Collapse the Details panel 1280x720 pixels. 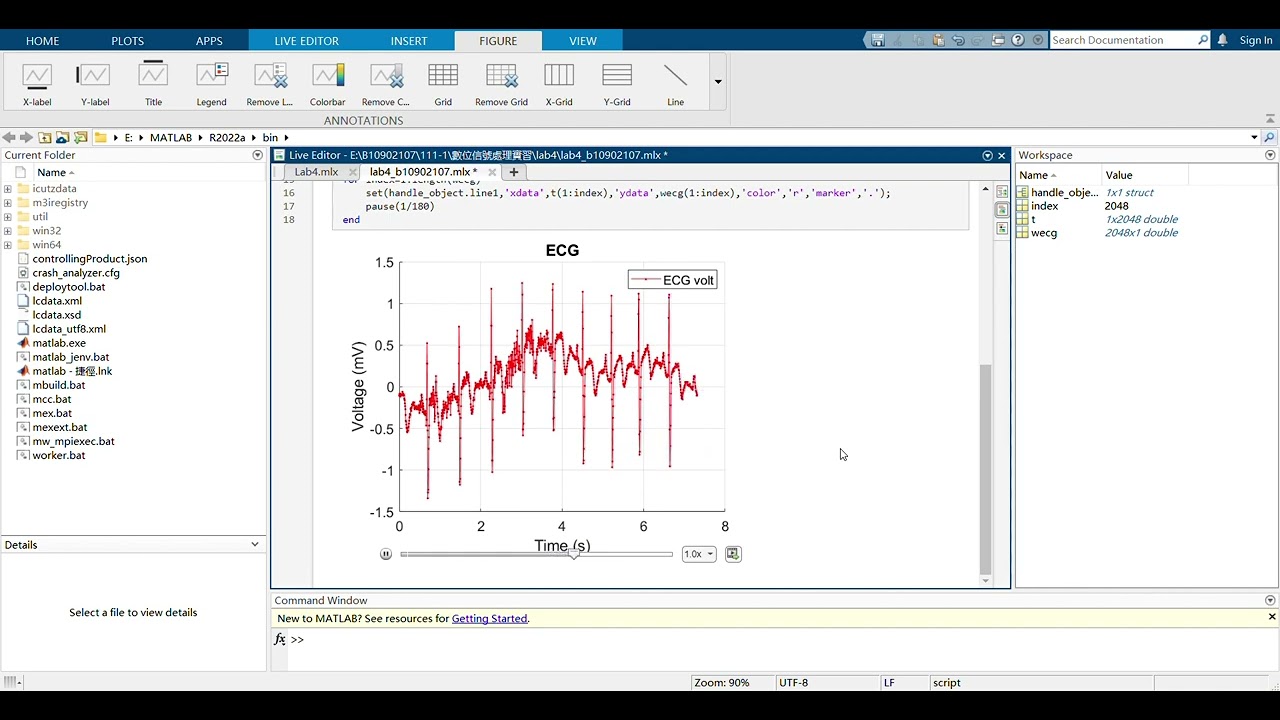click(255, 544)
